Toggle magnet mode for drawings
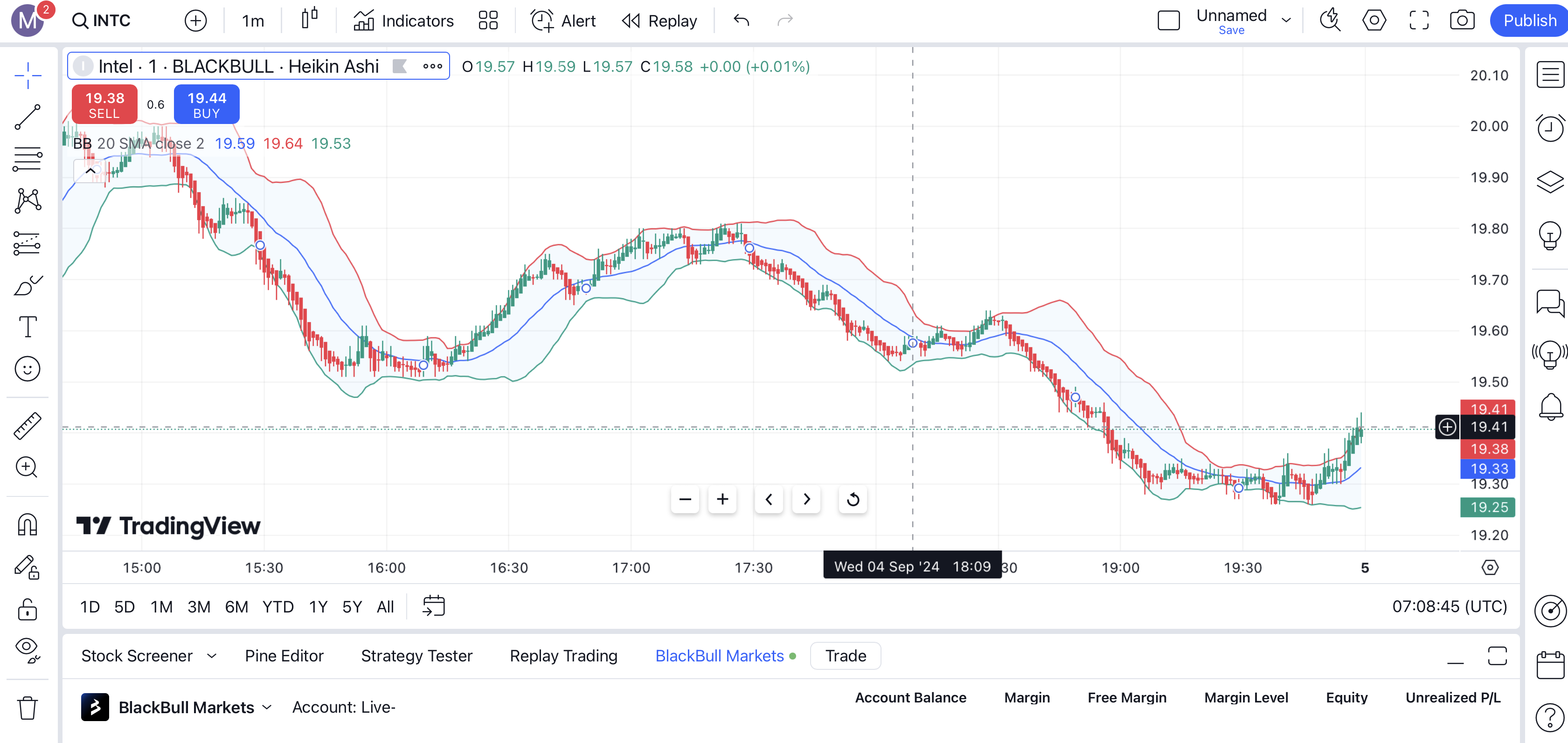1568x743 pixels. tap(28, 524)
